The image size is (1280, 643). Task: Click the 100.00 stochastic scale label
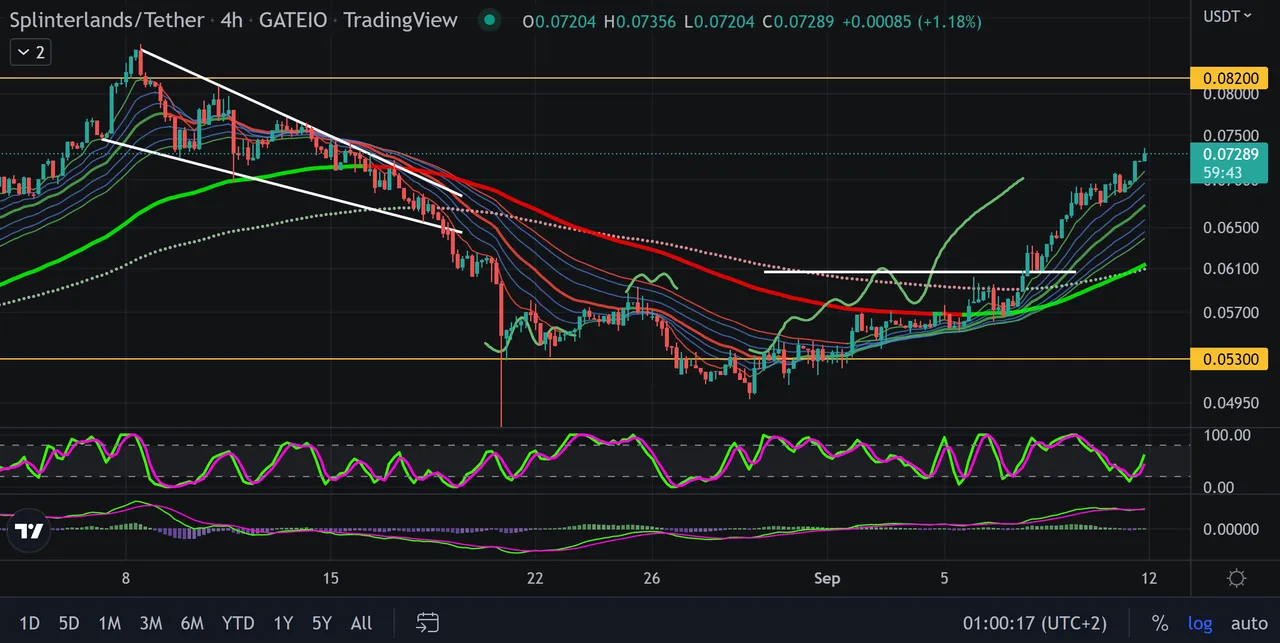[1228, 435]
